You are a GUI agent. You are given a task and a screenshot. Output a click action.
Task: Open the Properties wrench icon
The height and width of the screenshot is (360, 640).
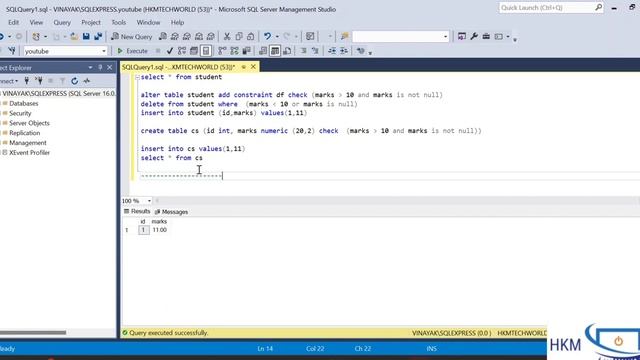[x=474, y=37]
